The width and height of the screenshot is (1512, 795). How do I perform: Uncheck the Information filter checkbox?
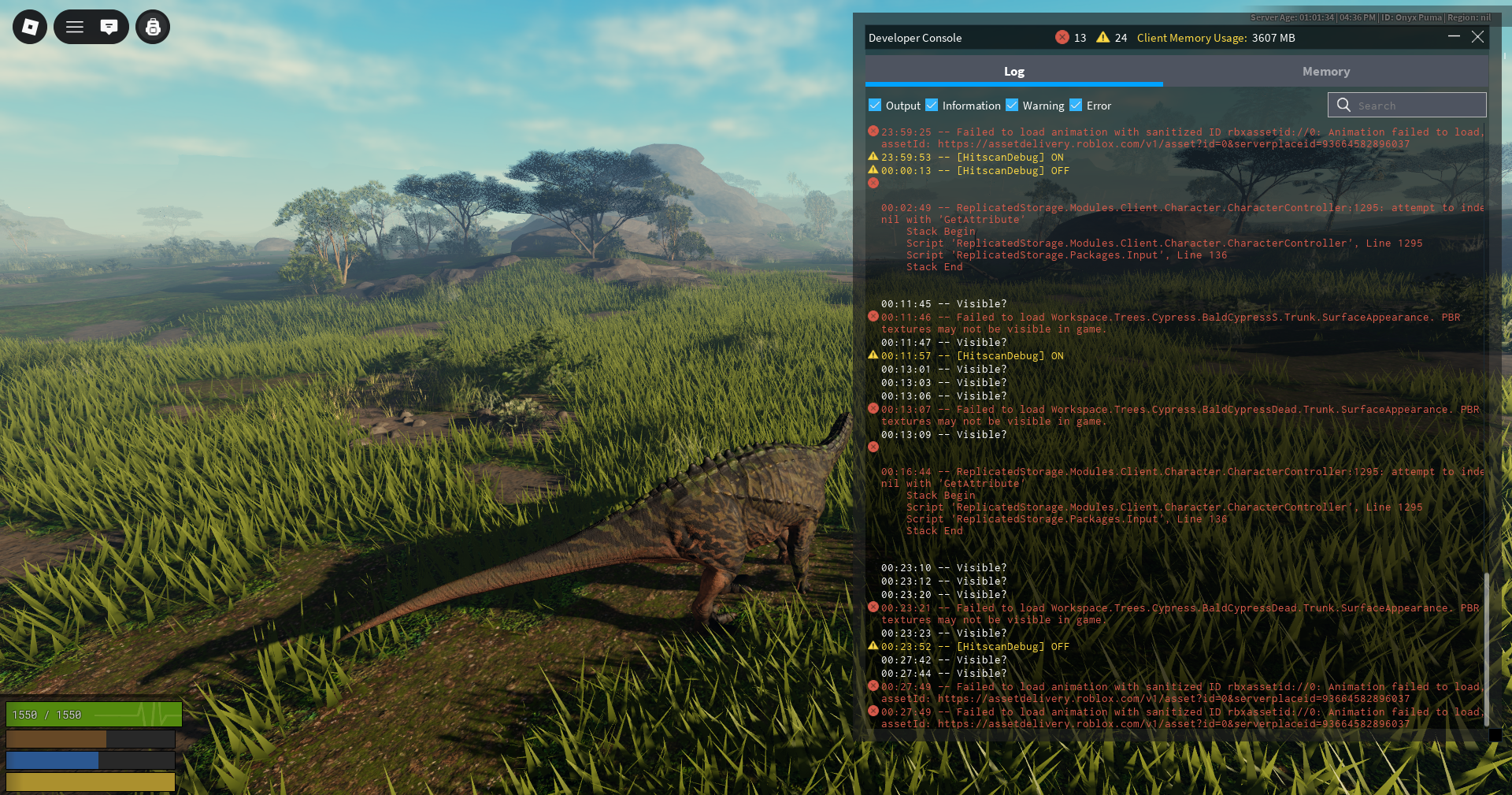click(x=932, y=105)
